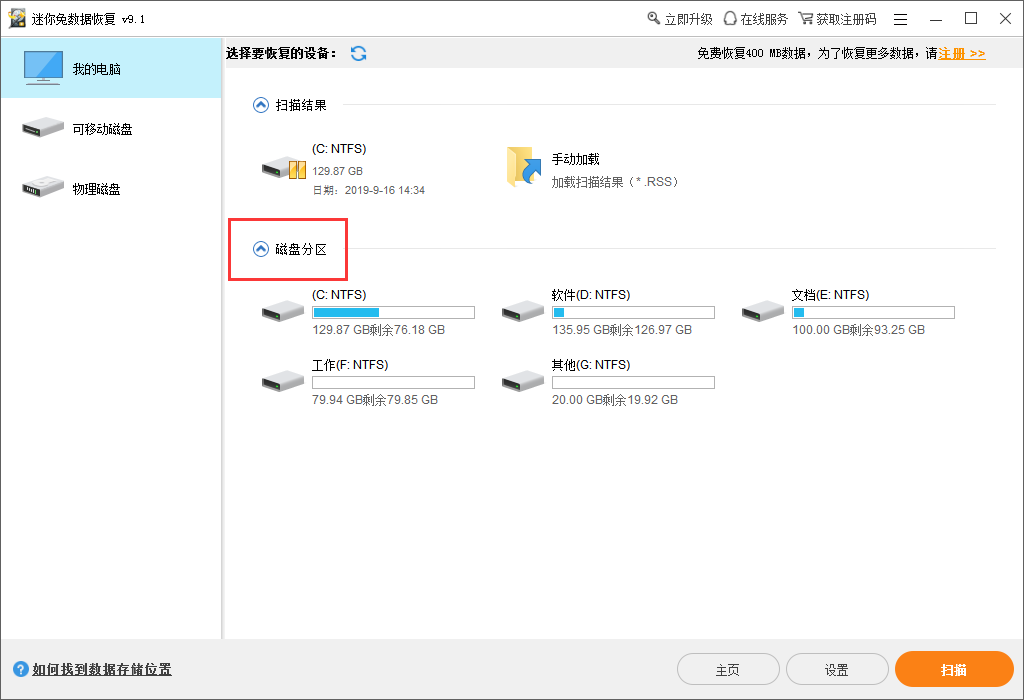
Task: Select the 我的电脑 sidebar item
Action: [x=111, y=69]
